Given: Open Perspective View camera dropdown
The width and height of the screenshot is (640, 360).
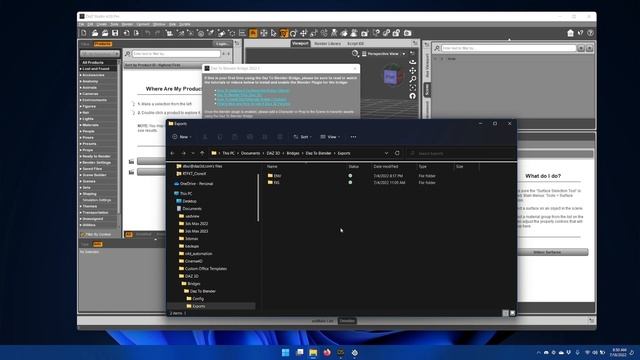Looking at the screenshot, I should coord(383,53).
